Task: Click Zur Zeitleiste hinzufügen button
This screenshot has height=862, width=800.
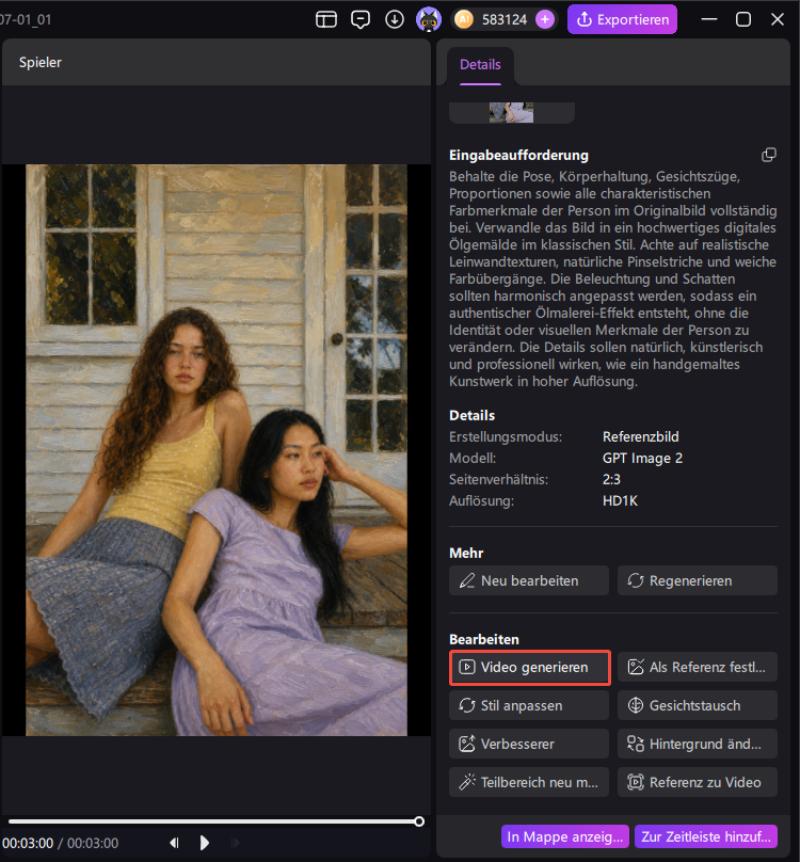Action: (706, 837)
